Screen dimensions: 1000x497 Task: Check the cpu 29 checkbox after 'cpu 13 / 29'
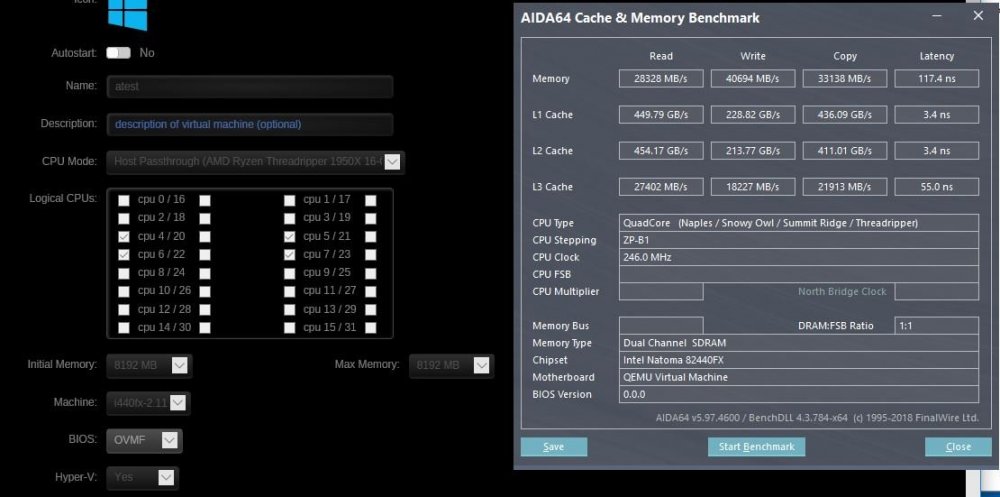[x=371, y=309]
